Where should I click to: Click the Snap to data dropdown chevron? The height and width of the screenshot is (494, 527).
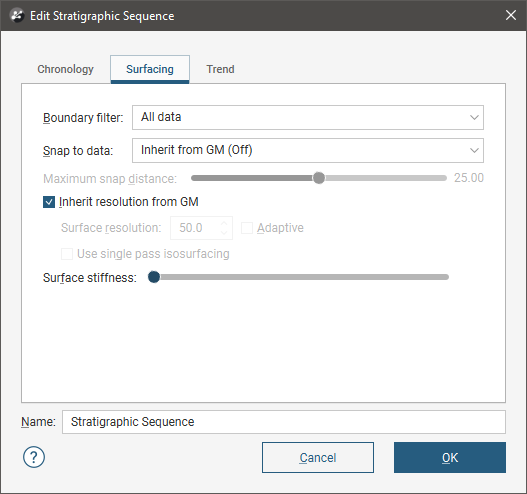click(x=474, y=151)
